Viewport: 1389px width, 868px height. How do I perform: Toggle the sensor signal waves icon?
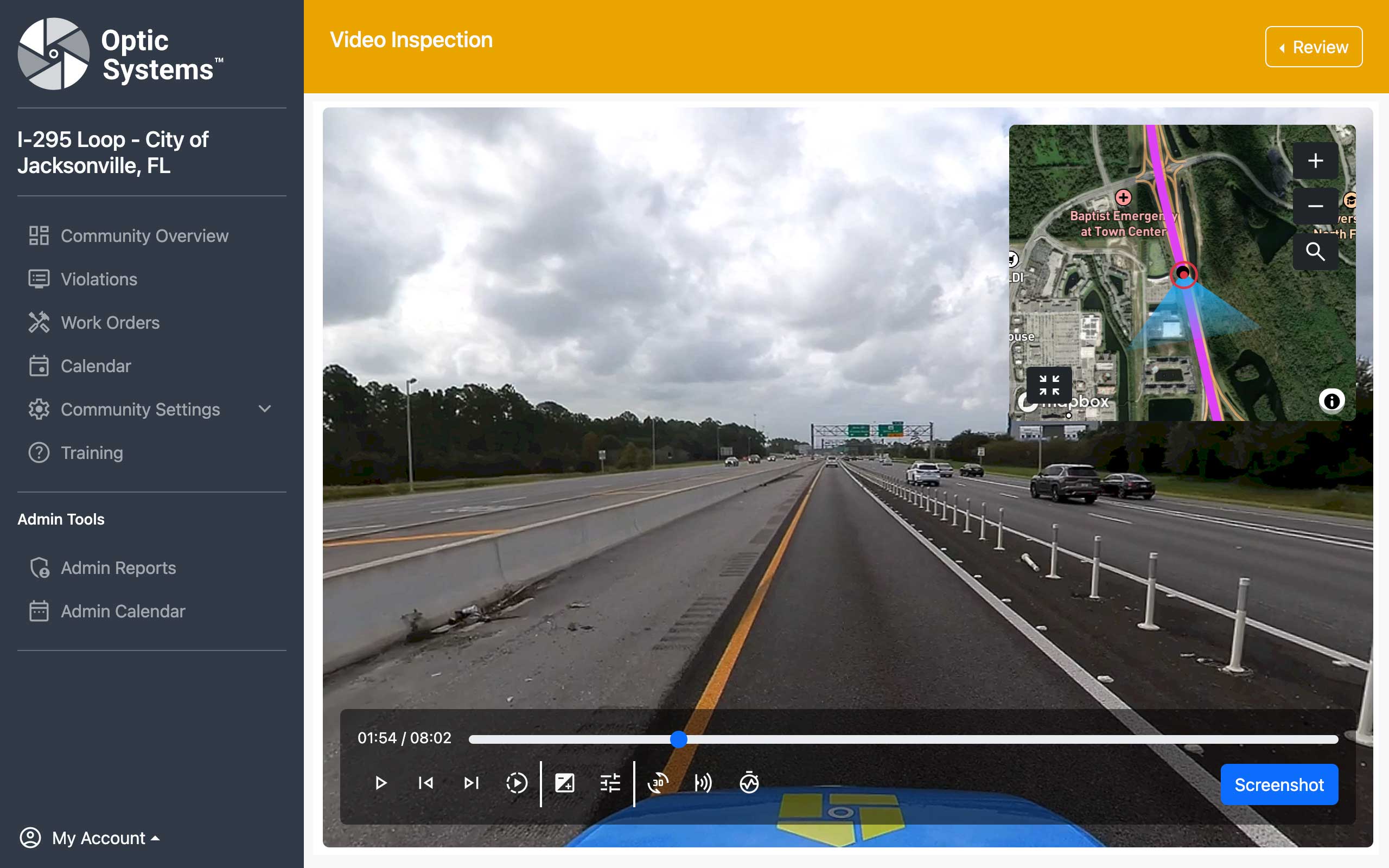(703, 783)
